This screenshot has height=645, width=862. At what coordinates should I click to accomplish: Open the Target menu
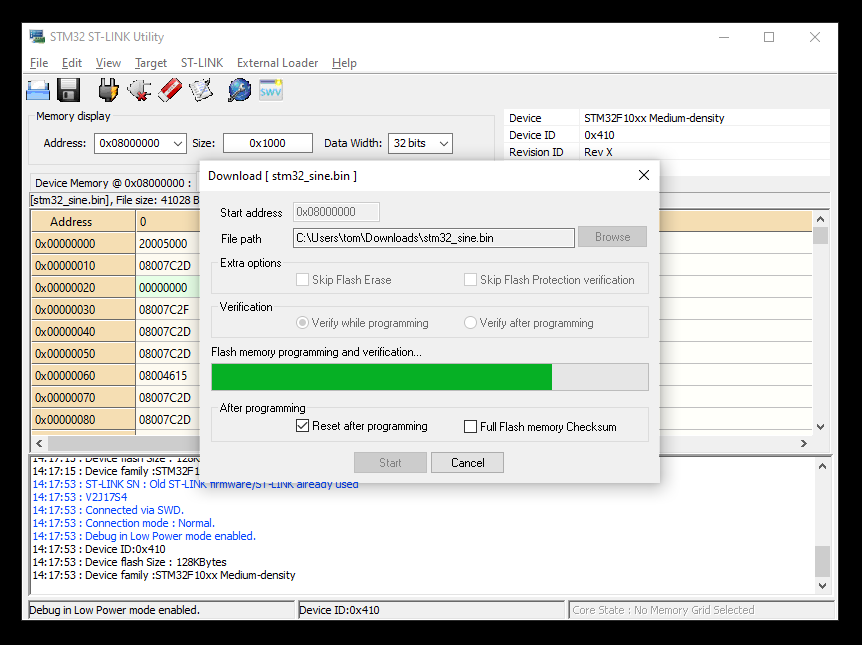[151, 63]
